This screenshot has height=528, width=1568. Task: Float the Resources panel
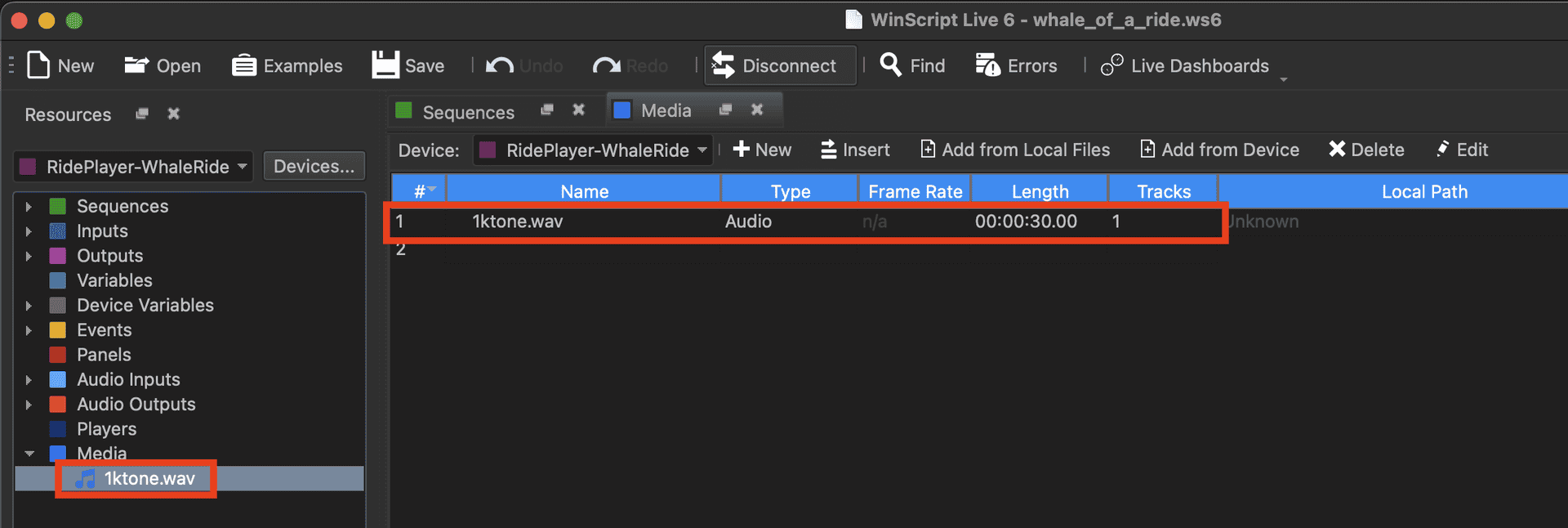point(142,114)
